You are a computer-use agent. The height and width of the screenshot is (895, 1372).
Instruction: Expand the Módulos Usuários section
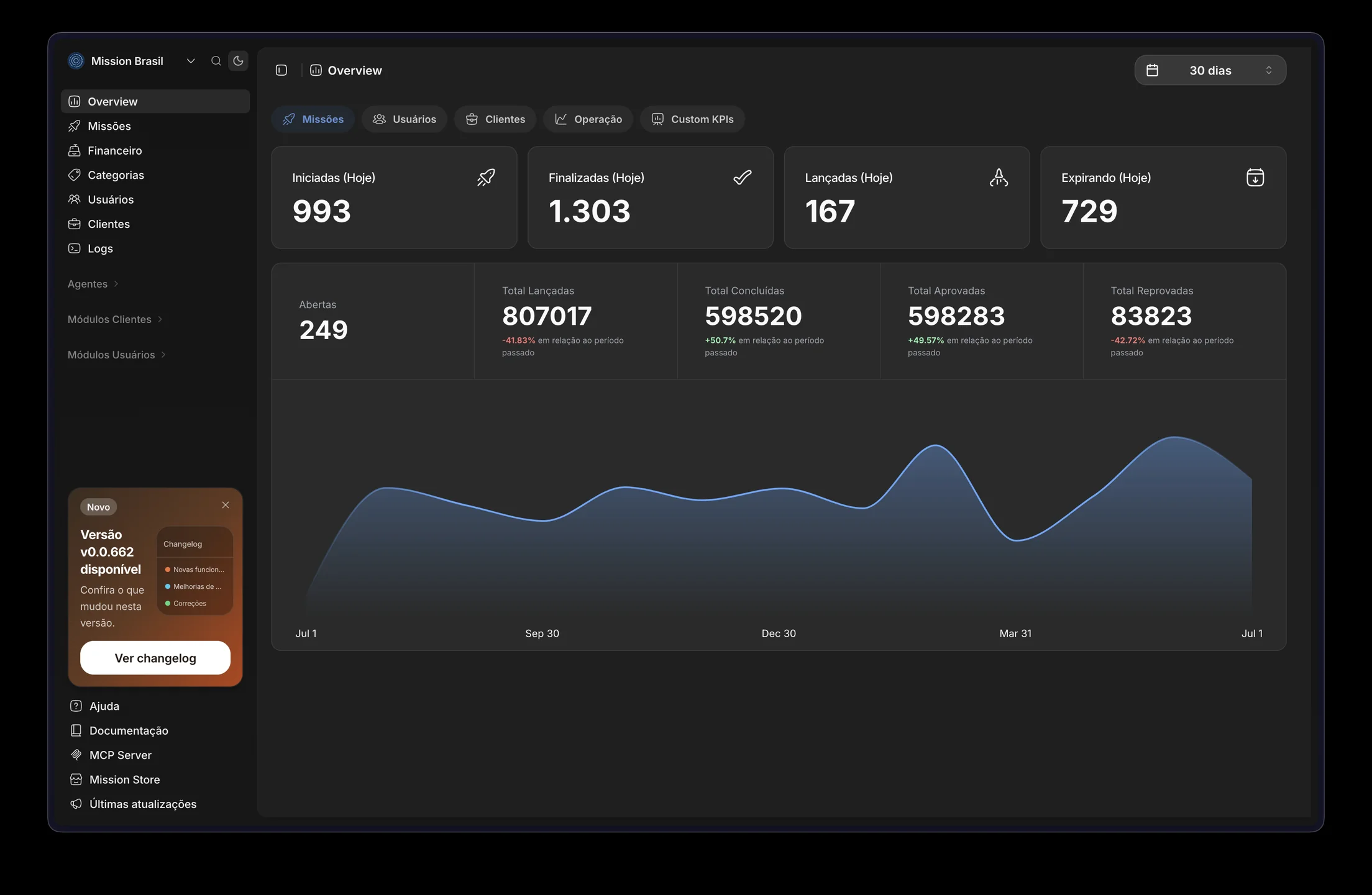[x=117, y=355]
